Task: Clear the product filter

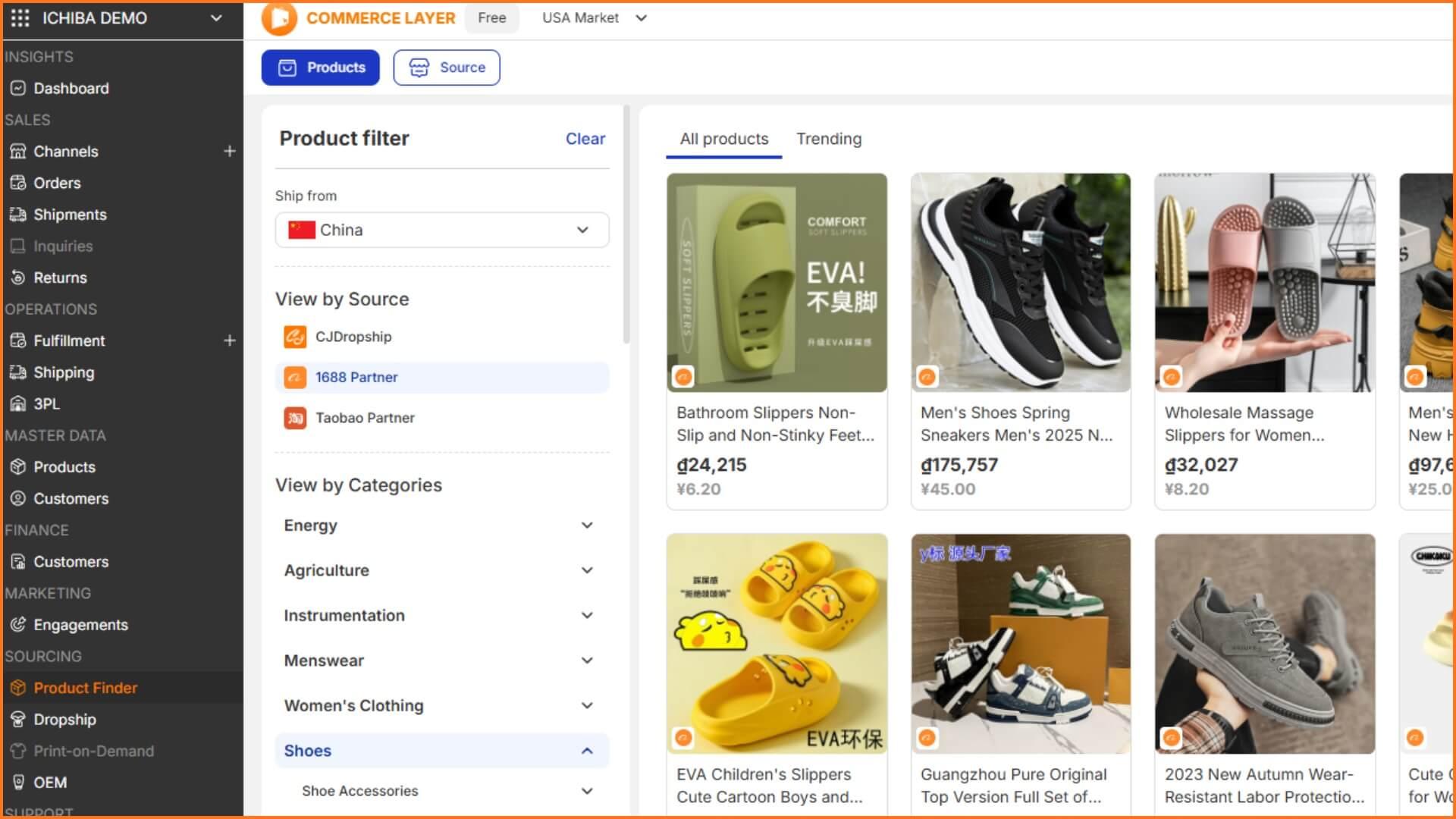Action: pos(585,139)
